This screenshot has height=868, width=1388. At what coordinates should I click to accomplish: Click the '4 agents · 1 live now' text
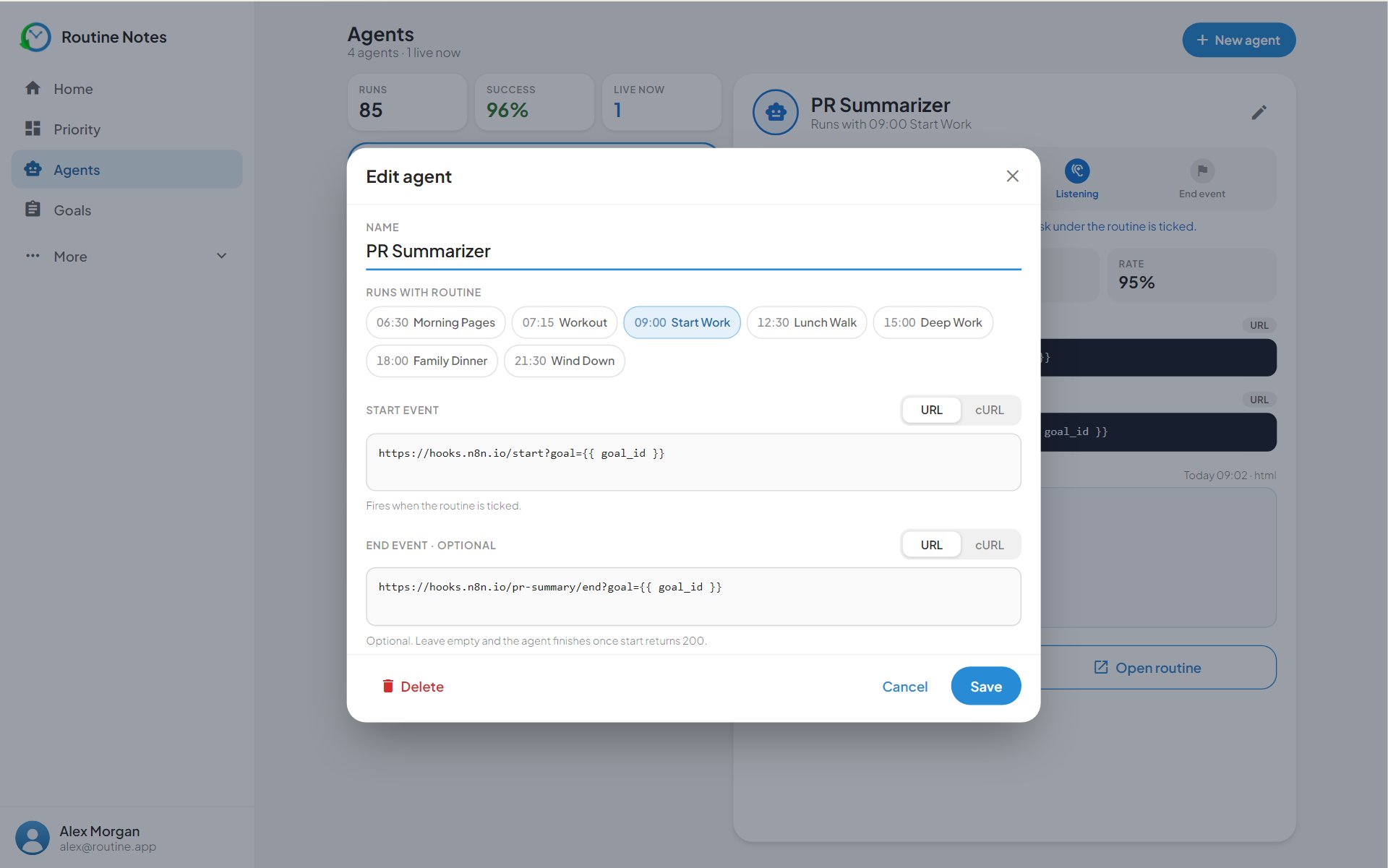coord(403,53)
